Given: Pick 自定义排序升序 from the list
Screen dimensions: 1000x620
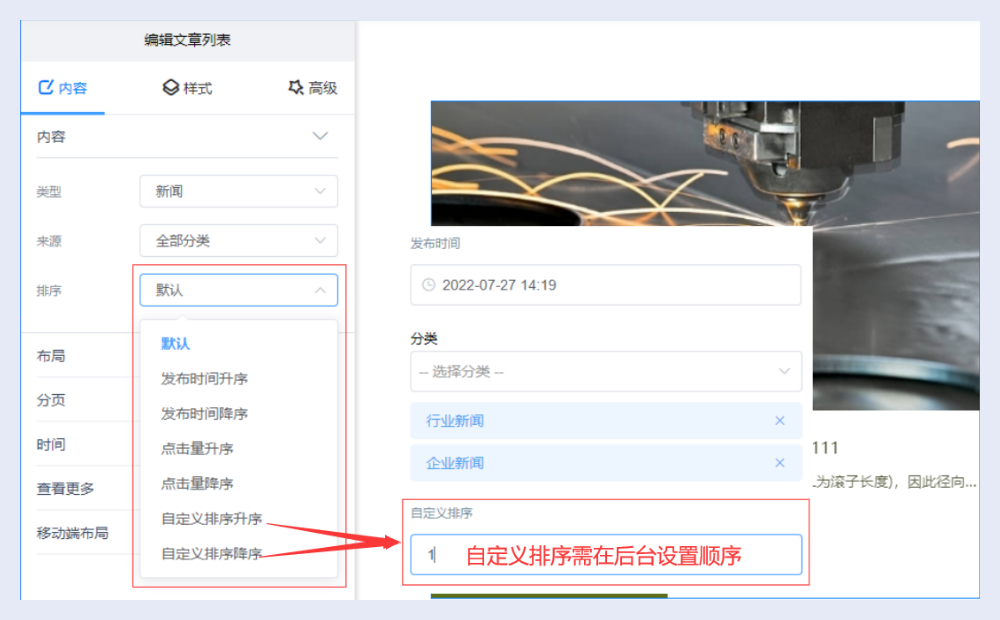Looking at the screenshot, I should click(211, 518).
